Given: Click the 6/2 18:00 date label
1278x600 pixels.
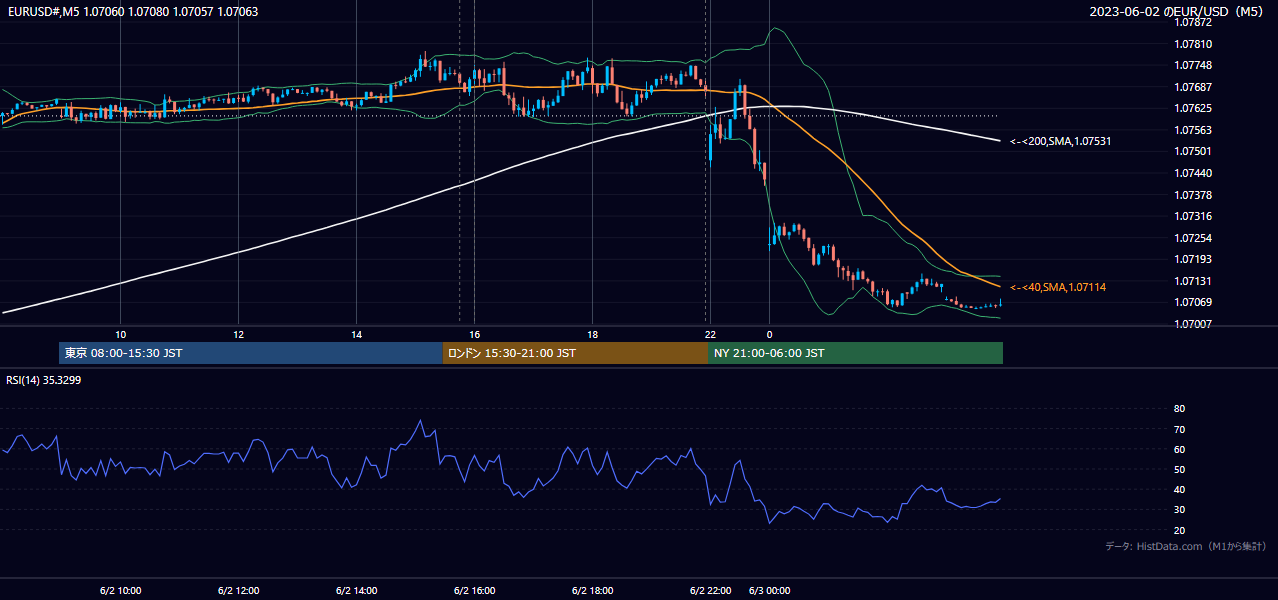Looking at the screenshot, I should [x=592, y=590].
